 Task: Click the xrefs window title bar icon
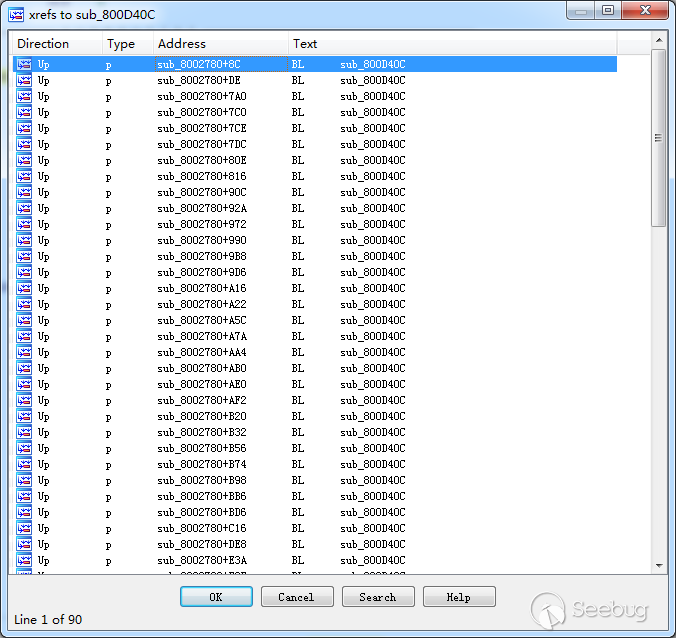coord(16,15)
